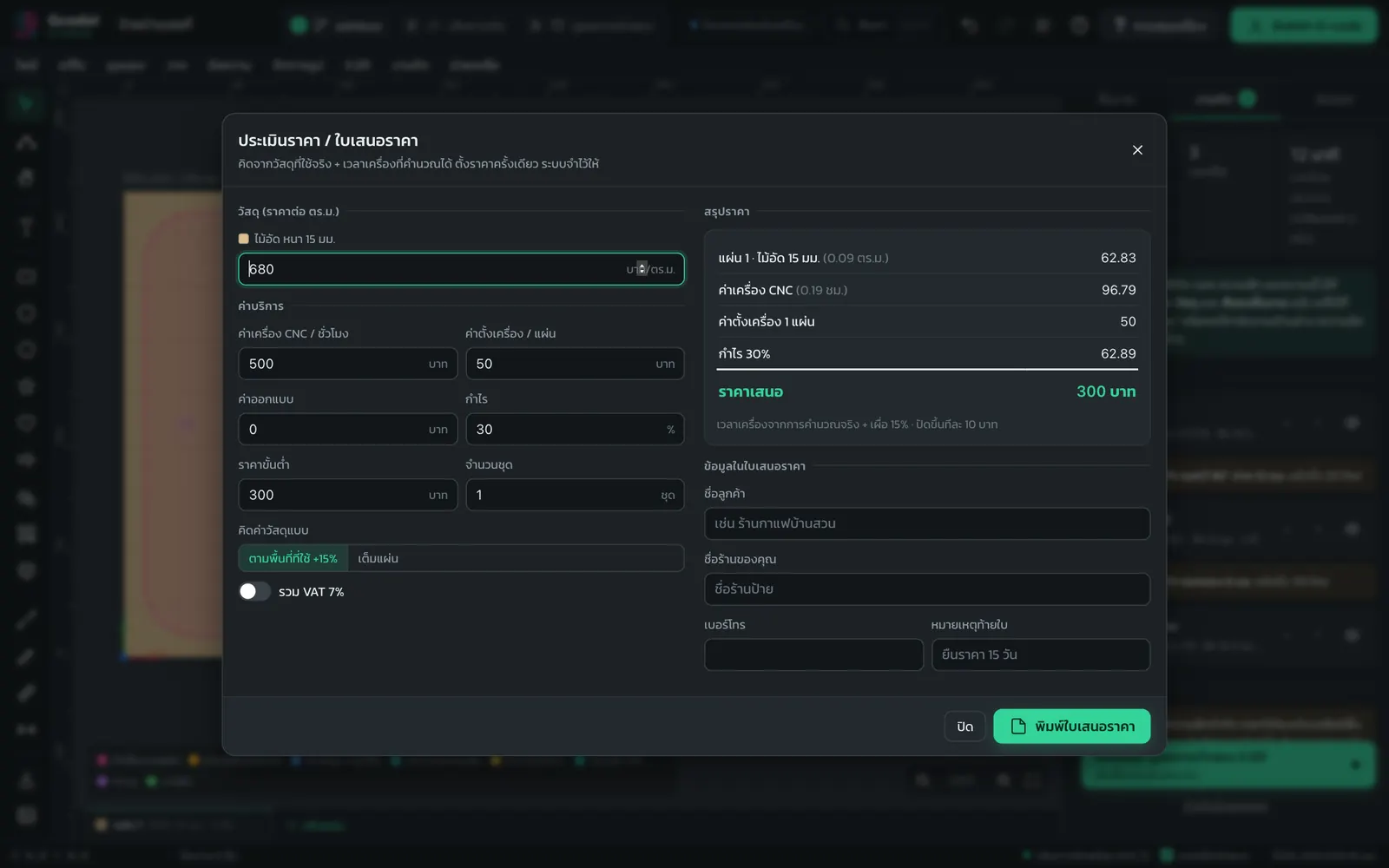Click the spinner arrows in the 680 price field

pos(642,269)
